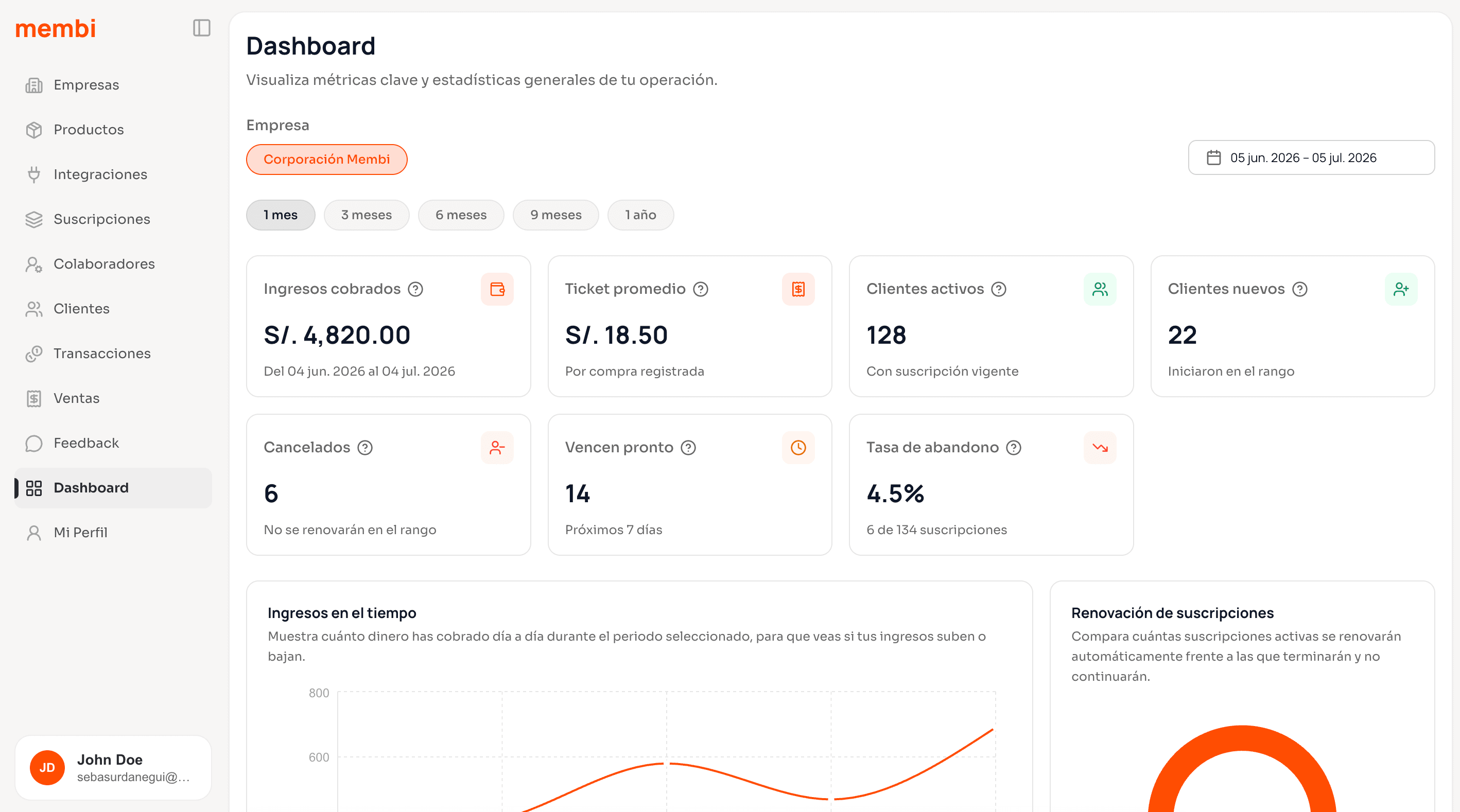Navigate to Ventas
The height and width of the screenshot is (812, 1460).
coord(113,398)
